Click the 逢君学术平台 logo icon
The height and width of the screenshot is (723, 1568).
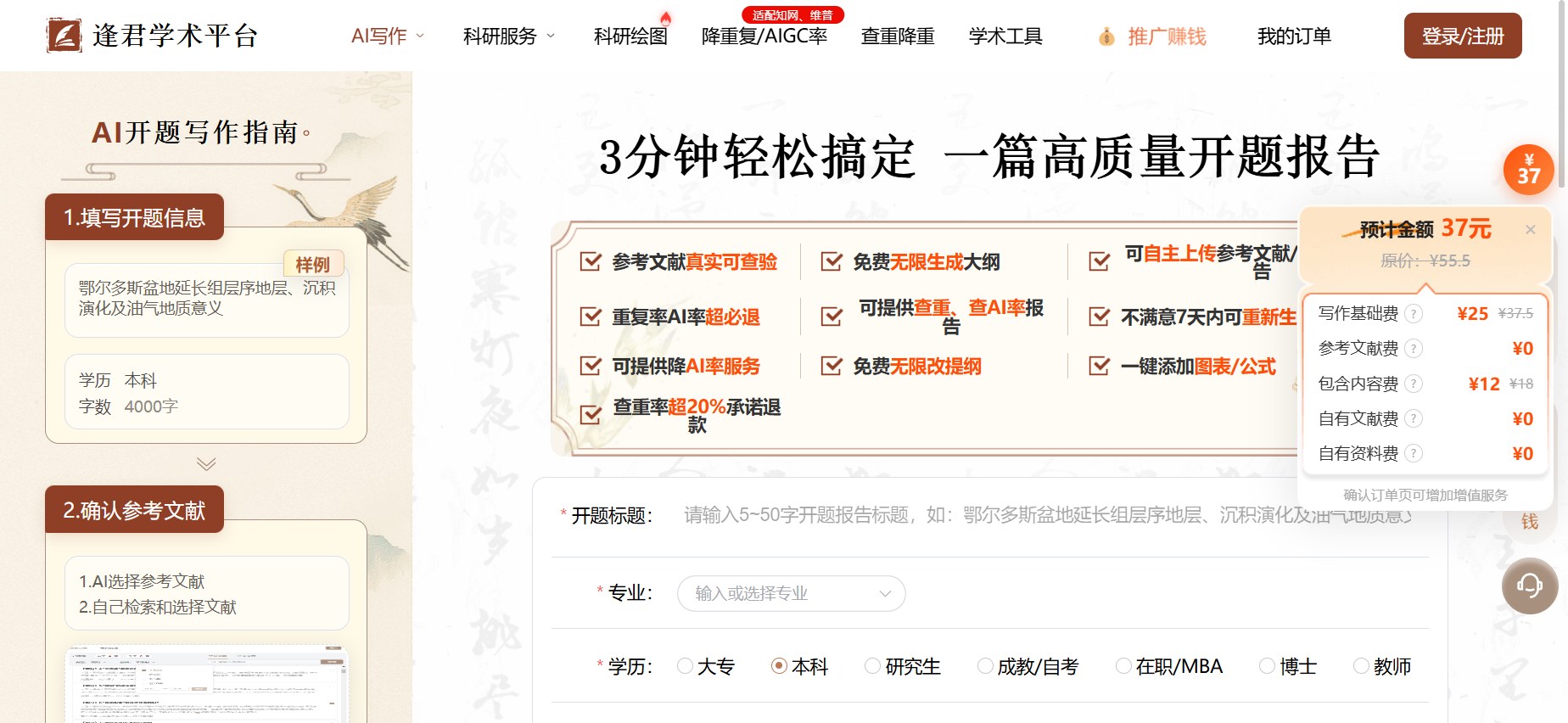point(64,36)
